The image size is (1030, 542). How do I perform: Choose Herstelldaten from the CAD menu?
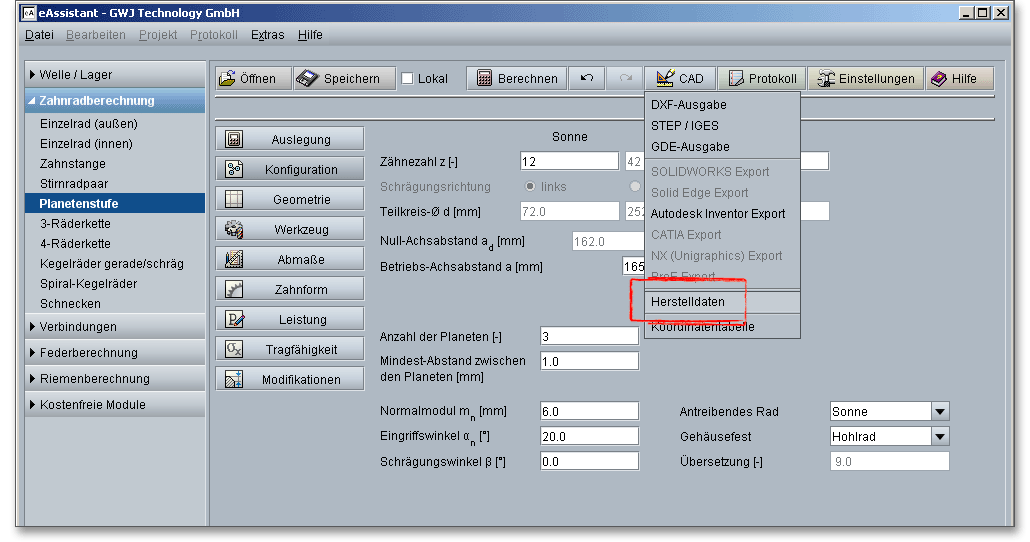tap(688, 302)
